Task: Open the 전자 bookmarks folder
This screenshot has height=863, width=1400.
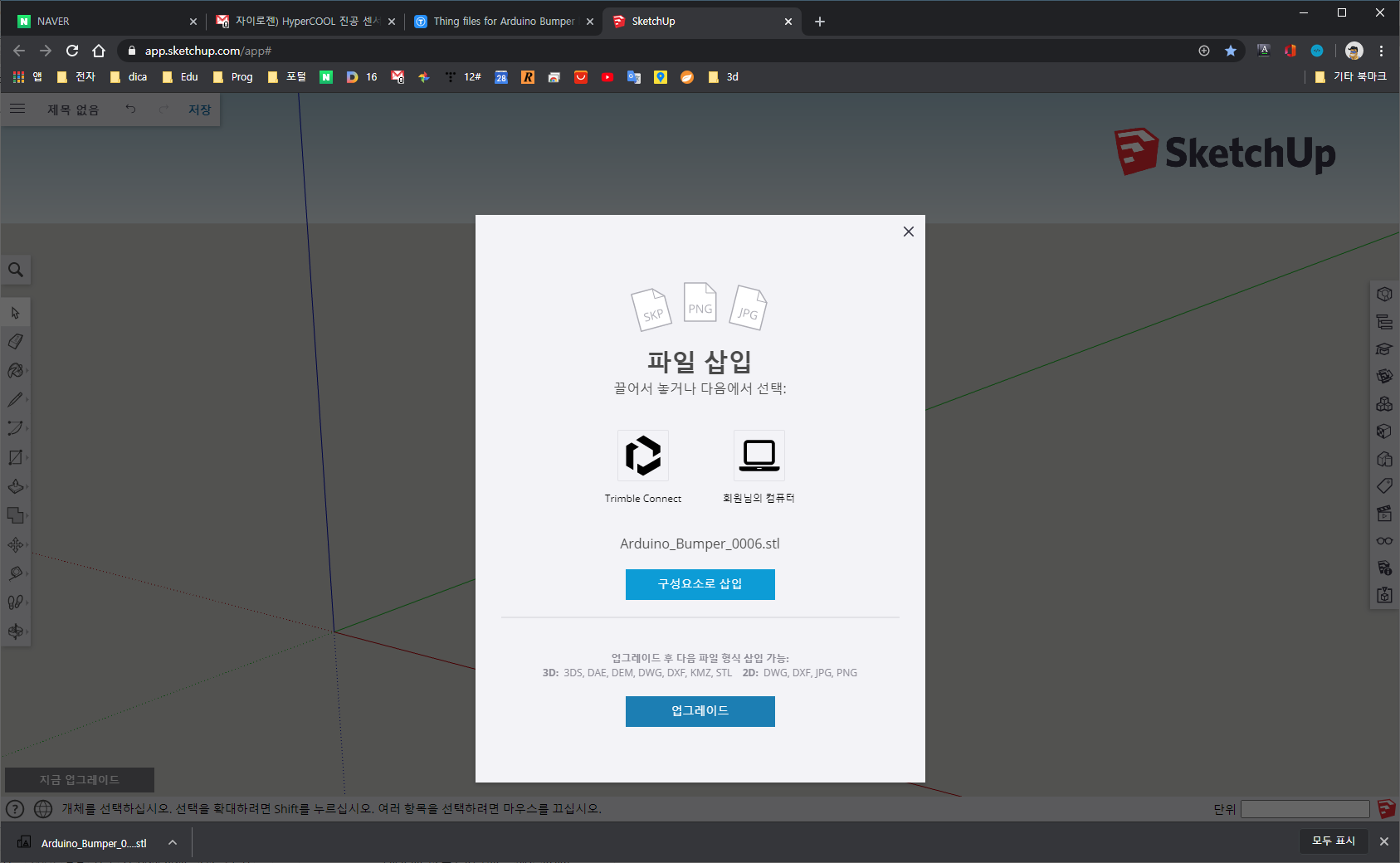Action: (x=76, y=76)
